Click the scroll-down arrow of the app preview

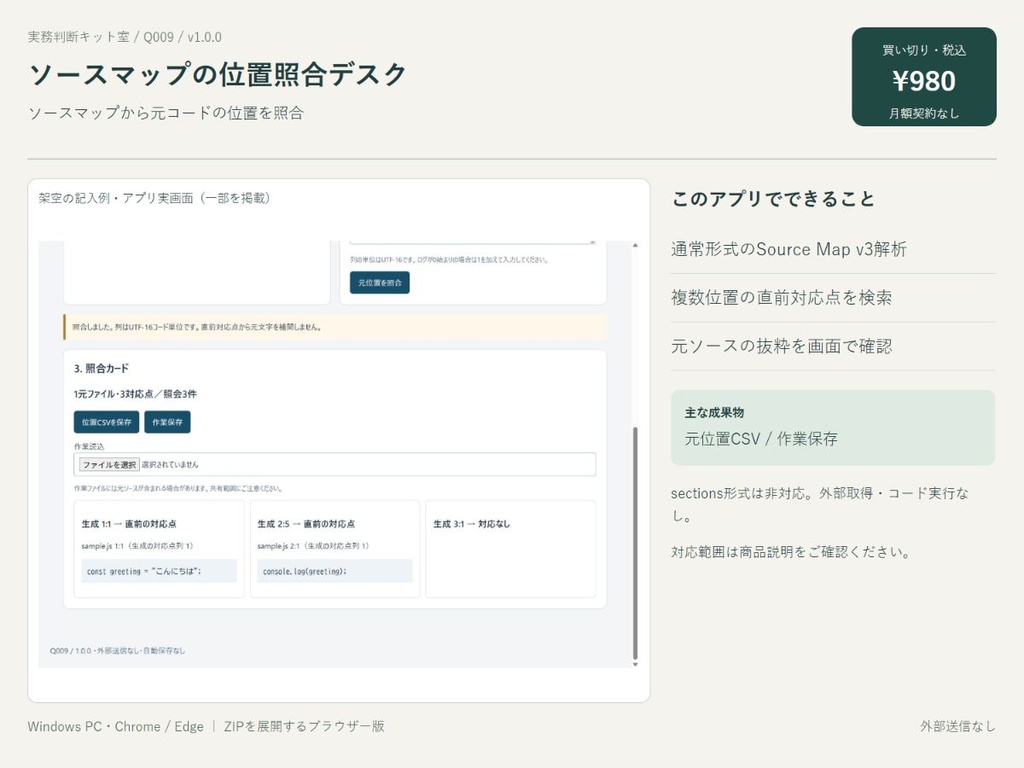click(x=635, y=664)
